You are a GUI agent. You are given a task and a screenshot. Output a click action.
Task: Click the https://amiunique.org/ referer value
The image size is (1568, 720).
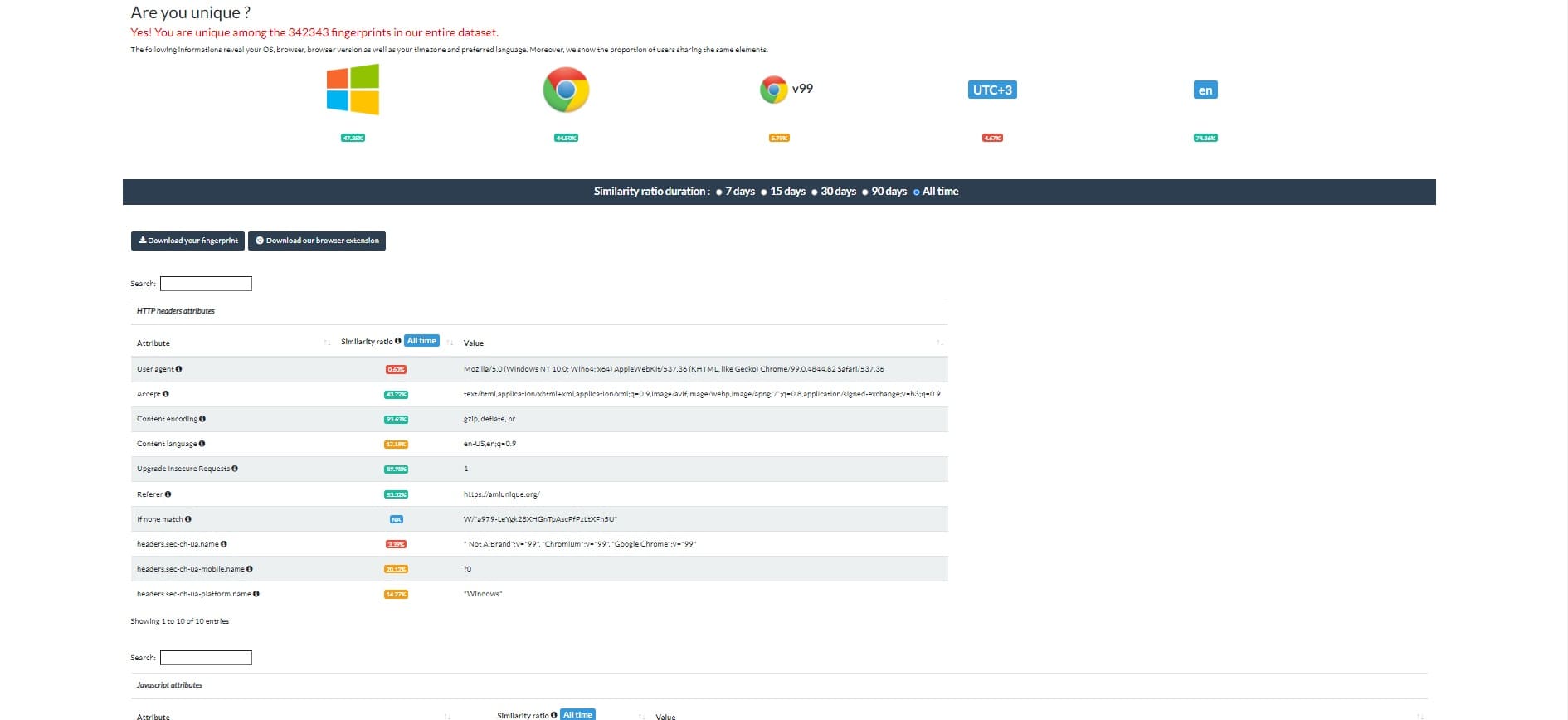tap(501, 494)
